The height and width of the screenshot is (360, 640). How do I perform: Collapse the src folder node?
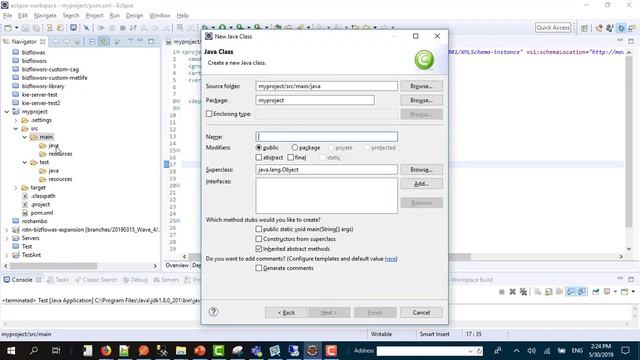(16, 129)
